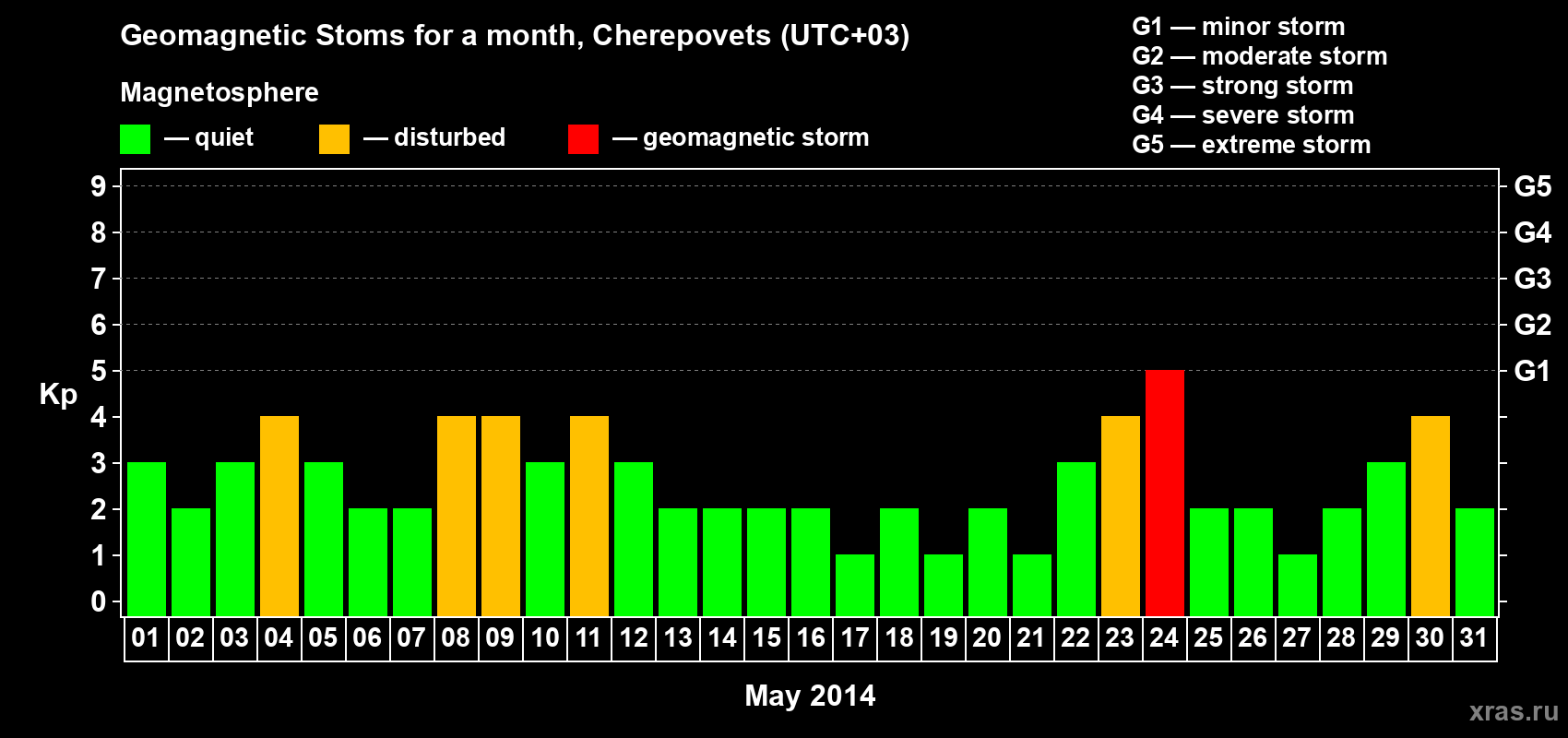Select the orange bar for day 08
The width and height of the screenshot is (1568, 738).
(457, 517)
